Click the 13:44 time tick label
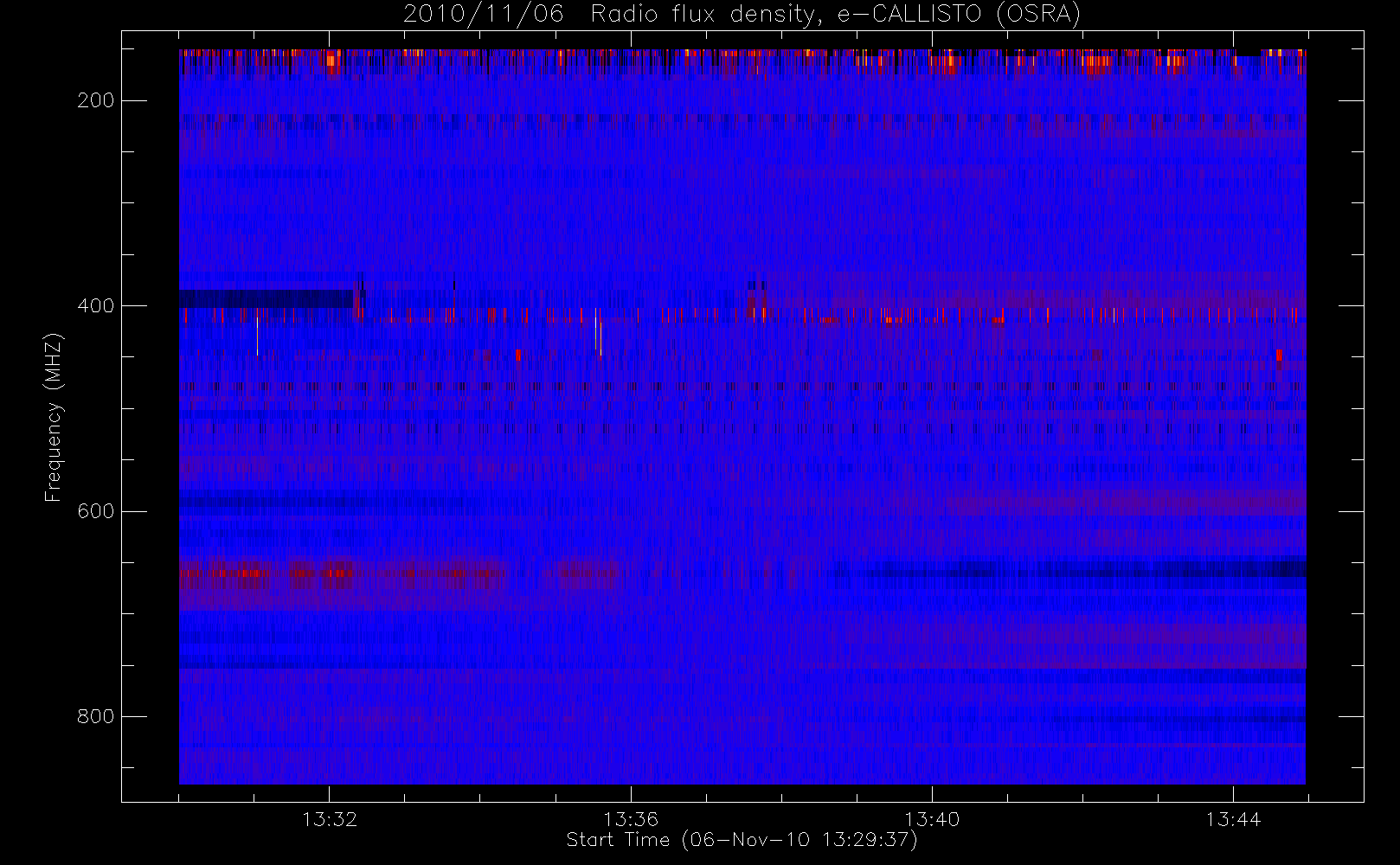Image resolution: width=1400 pixels, height=865 pixels. tap(1233, 819)
